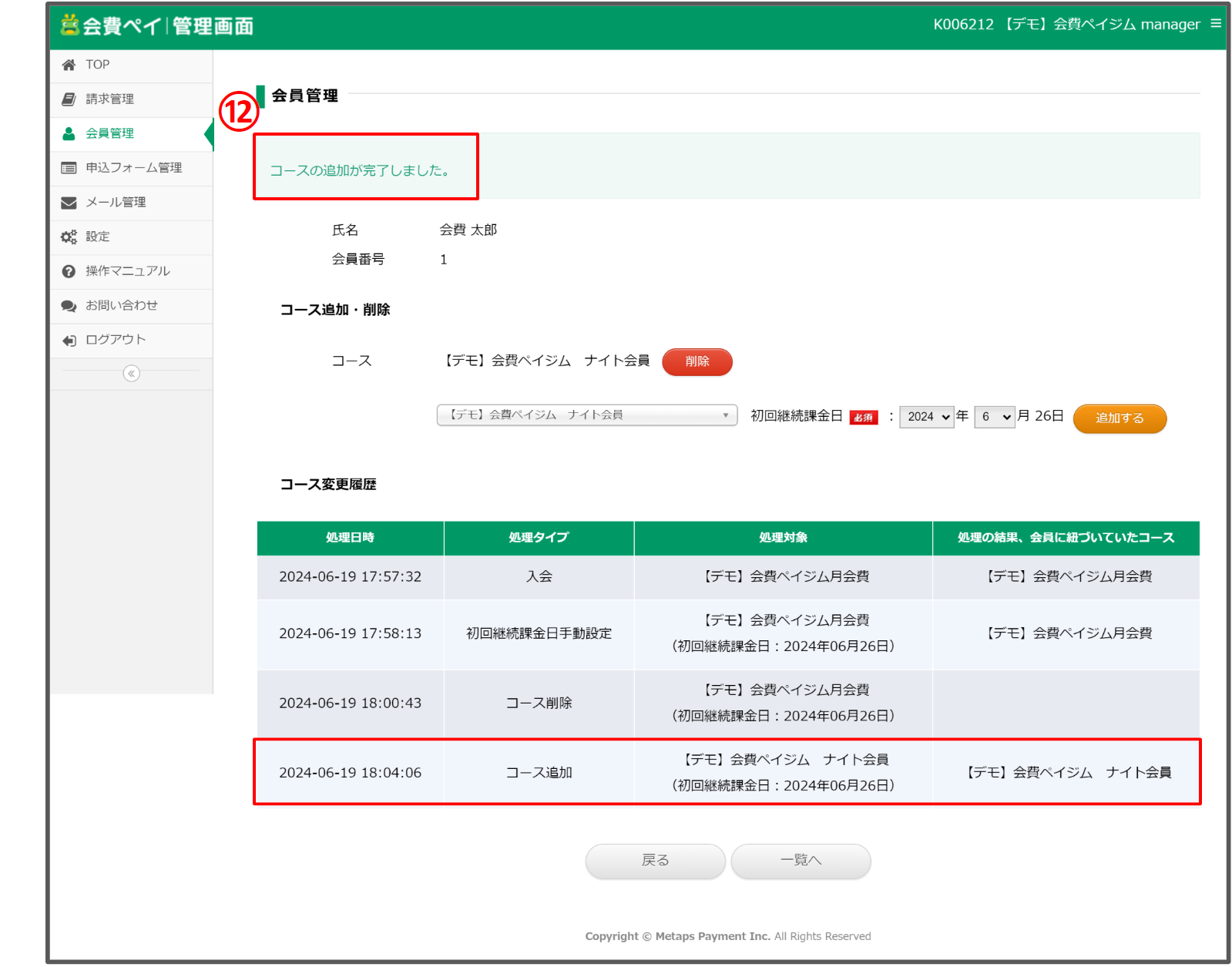Viewport: 1232px width, 967px height.
Task: Click the application form management icon
Action: [69, 168]
